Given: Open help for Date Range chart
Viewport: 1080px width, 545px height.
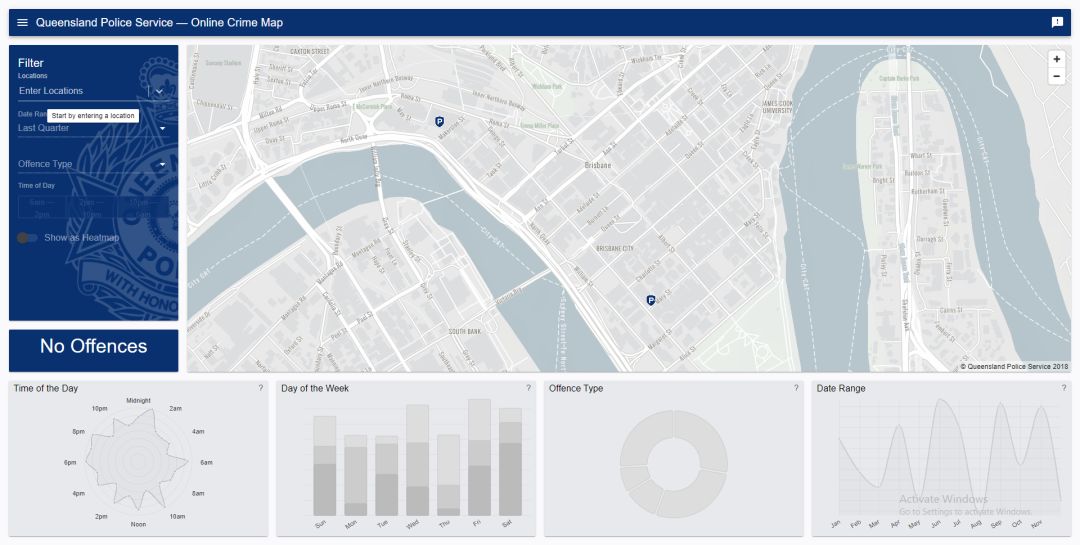Looking at the screenshot, I should click(x=1063, y=388).
